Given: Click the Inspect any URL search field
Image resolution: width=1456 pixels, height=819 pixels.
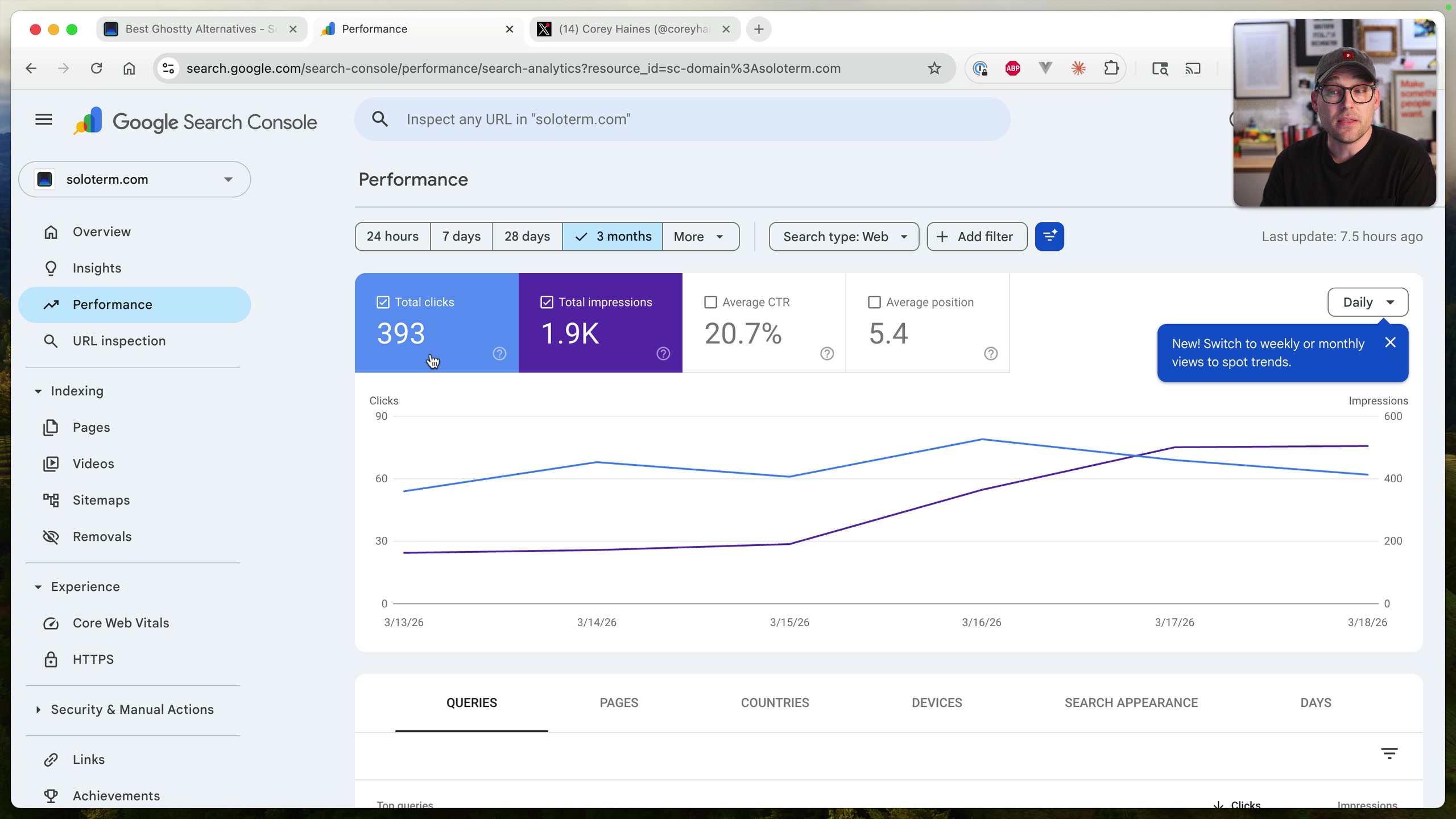Looking at the screenshot, I should 682,119.
